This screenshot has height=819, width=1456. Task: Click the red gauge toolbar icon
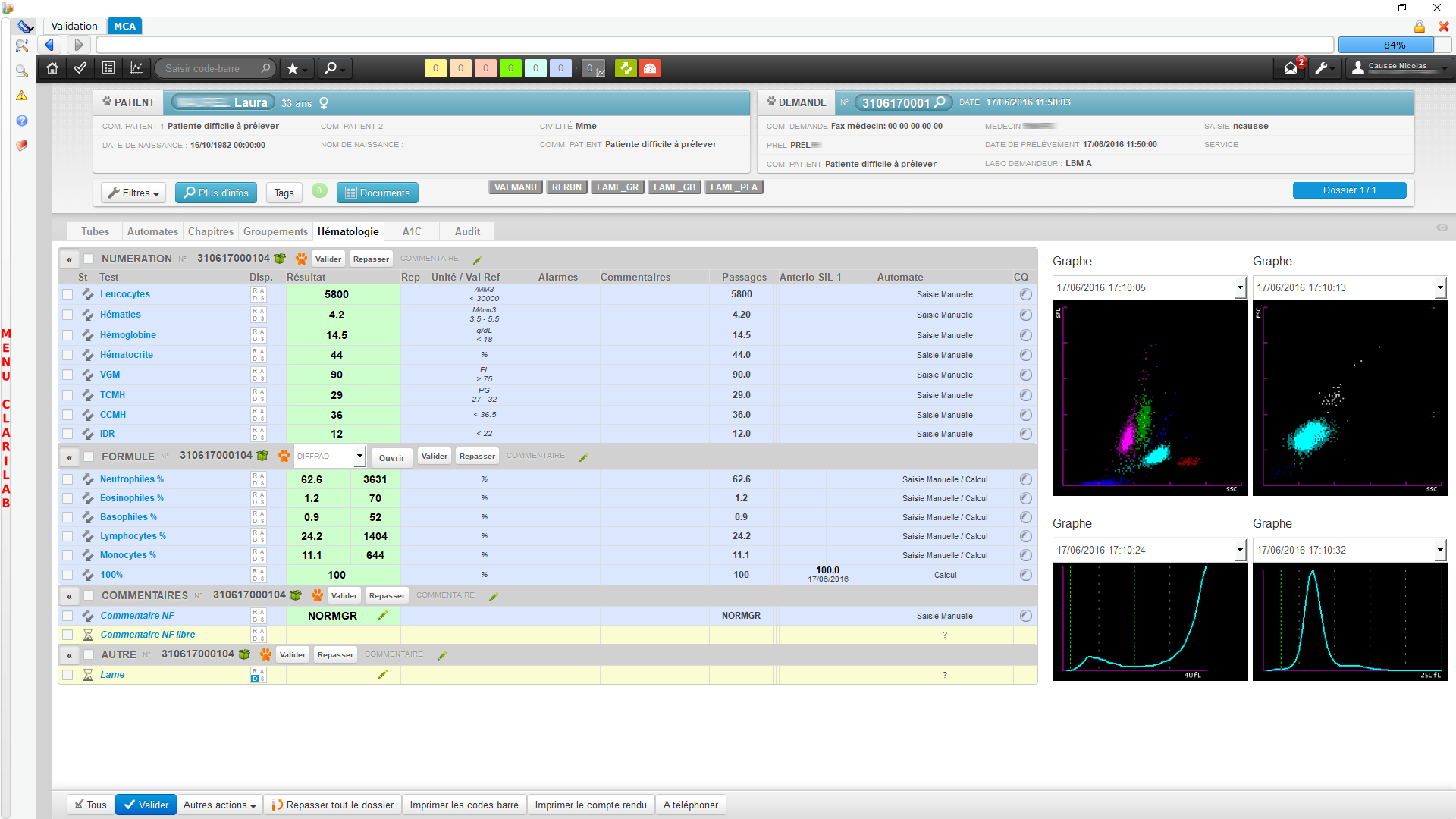tap(650, 68)
